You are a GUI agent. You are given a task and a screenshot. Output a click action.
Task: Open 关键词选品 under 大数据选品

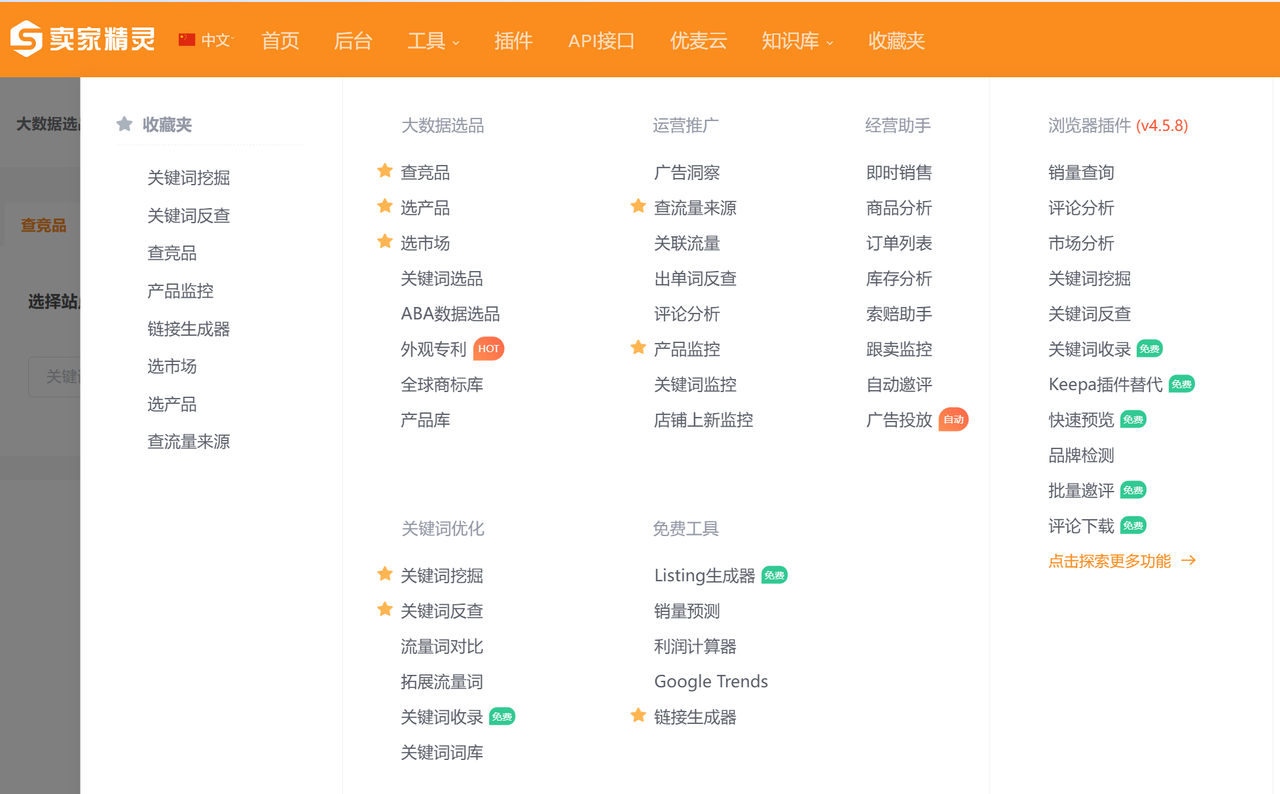pyautogui.click(x=442, y=279)
